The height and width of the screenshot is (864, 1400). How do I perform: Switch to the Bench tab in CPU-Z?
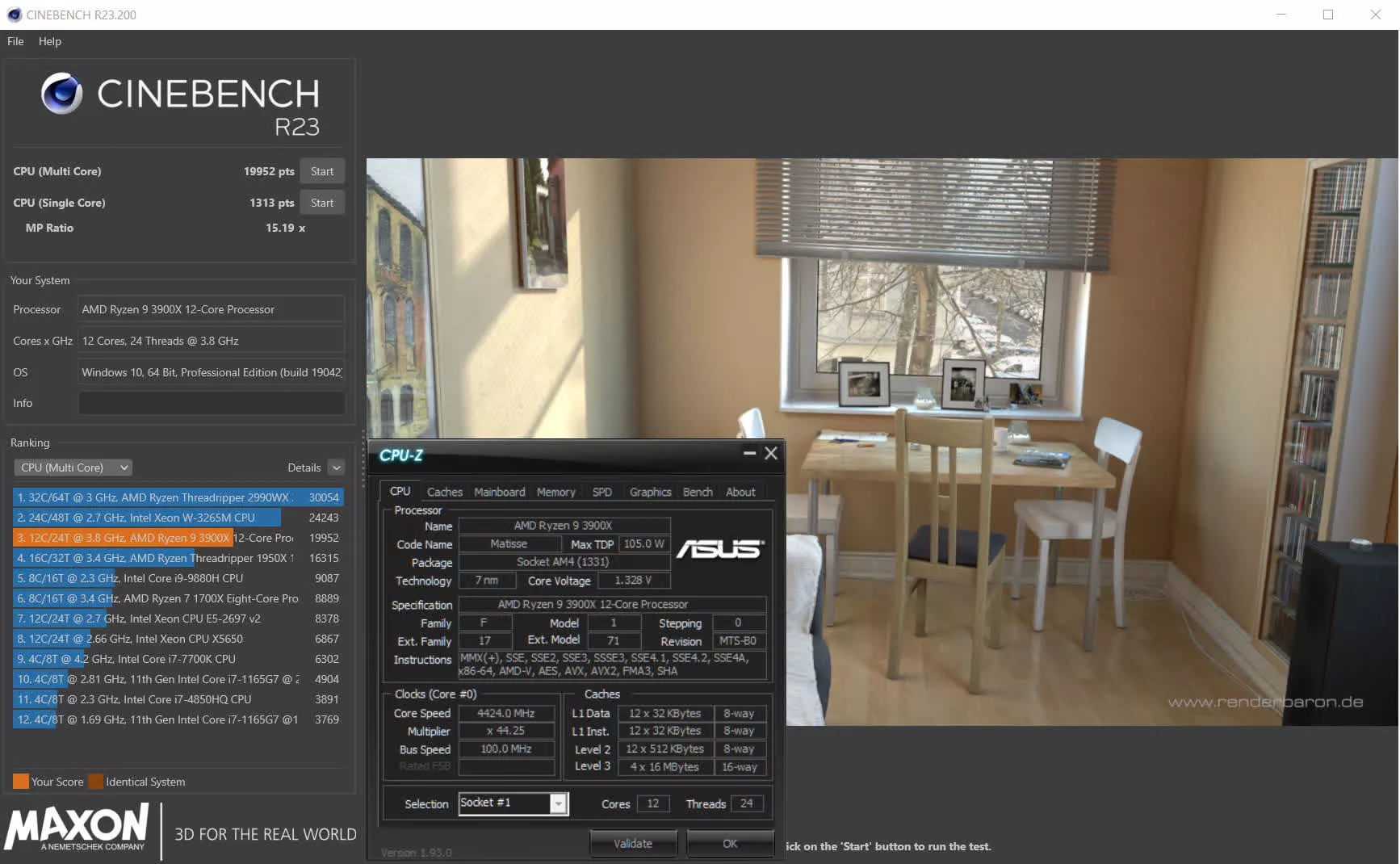pyautogui.click(x=698, y=492)
